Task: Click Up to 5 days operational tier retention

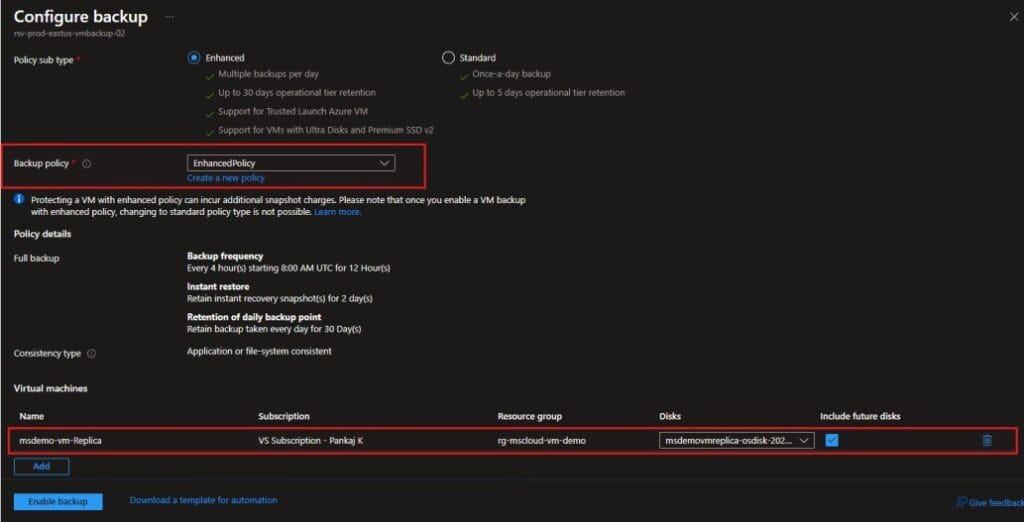Action: (549, 93)
